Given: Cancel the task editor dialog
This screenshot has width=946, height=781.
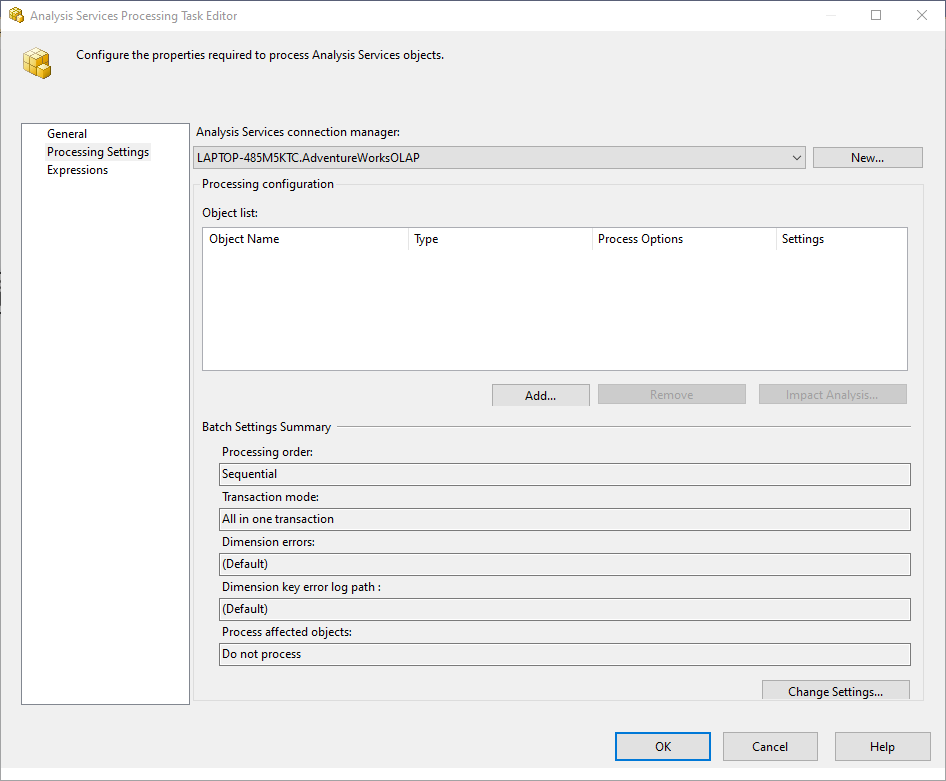Looking at the screenshot, I should pyautogui.click(x=770, y=747).
